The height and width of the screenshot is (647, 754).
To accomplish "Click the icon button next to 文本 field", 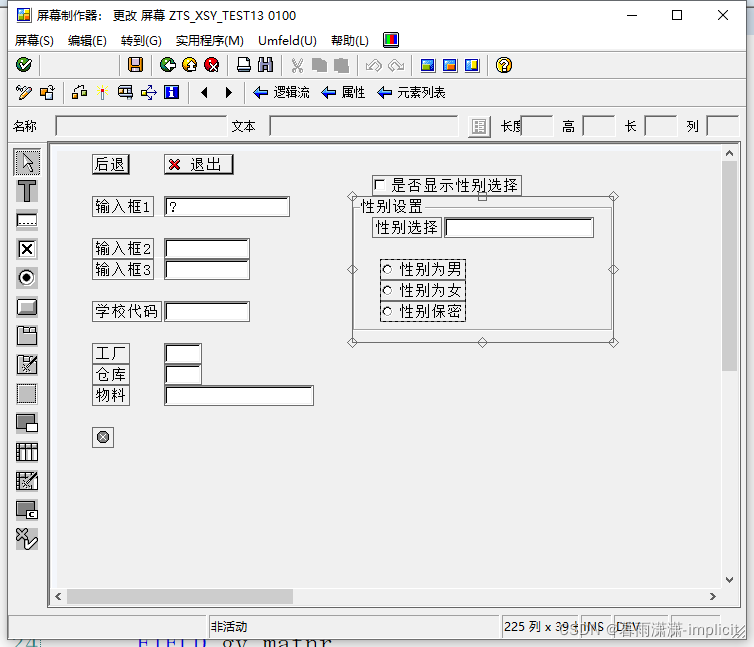I will [x=479, y=127].
